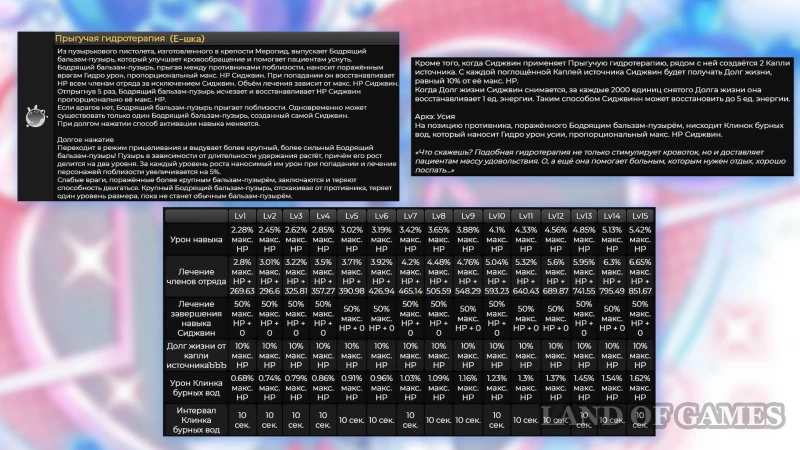Click "Интервал Клинка бурных вод" row label
800x450 pixels.
pos(197,422)
